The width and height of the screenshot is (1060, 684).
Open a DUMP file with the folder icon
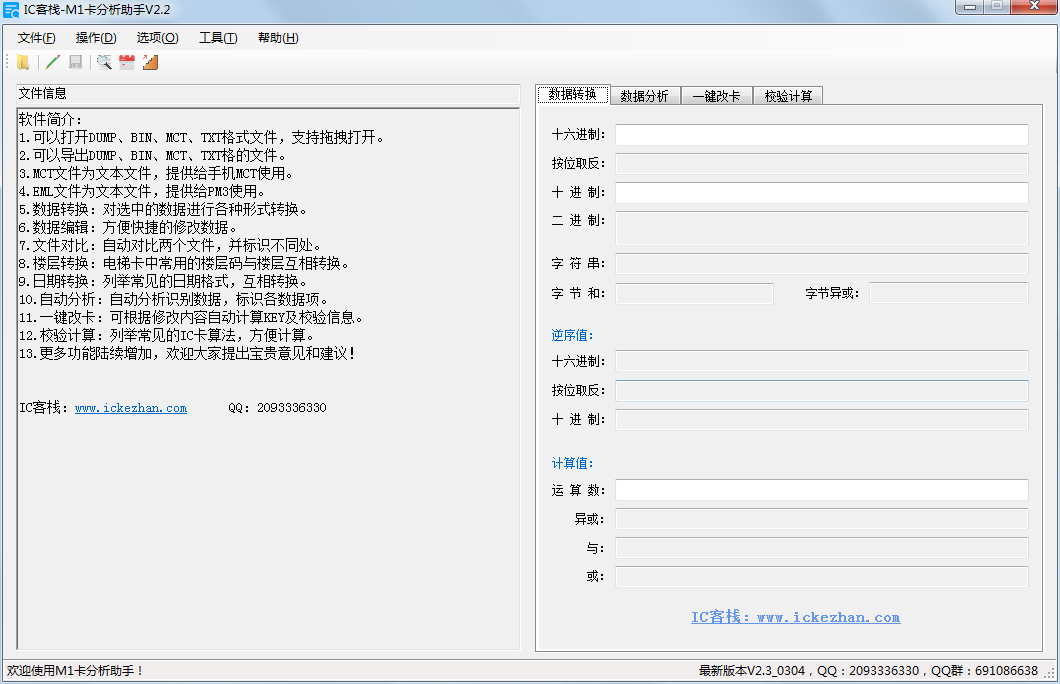tap(21, 62)
